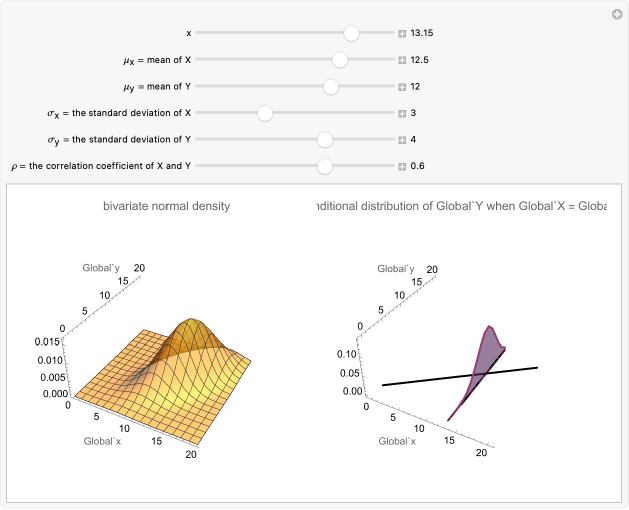Expand the mean of X plus icon

coord(402,60)
